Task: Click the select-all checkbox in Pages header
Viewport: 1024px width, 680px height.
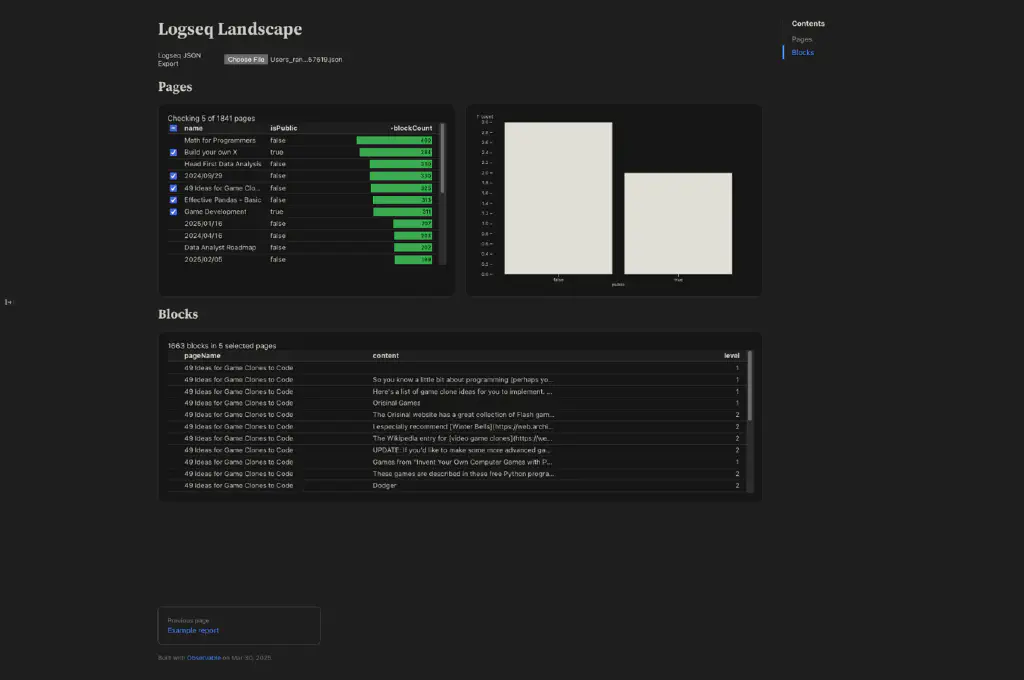Action: click(x=173, y=128)
